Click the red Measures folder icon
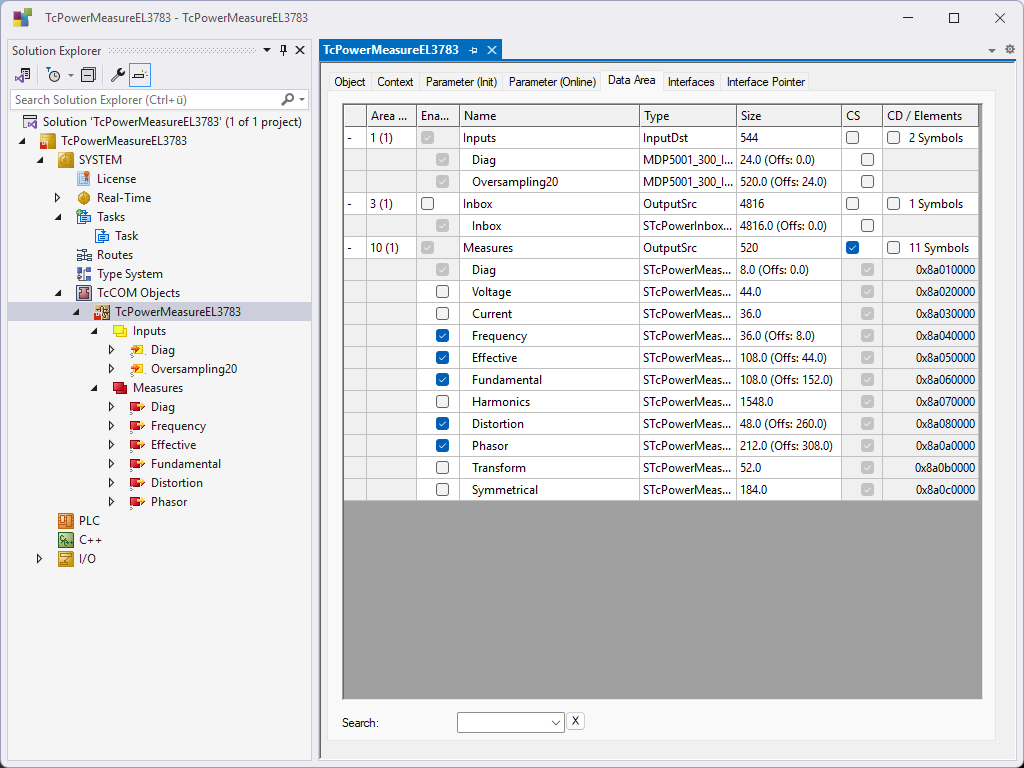This screenshot has width=1024, height=768. tap(120, 387)
